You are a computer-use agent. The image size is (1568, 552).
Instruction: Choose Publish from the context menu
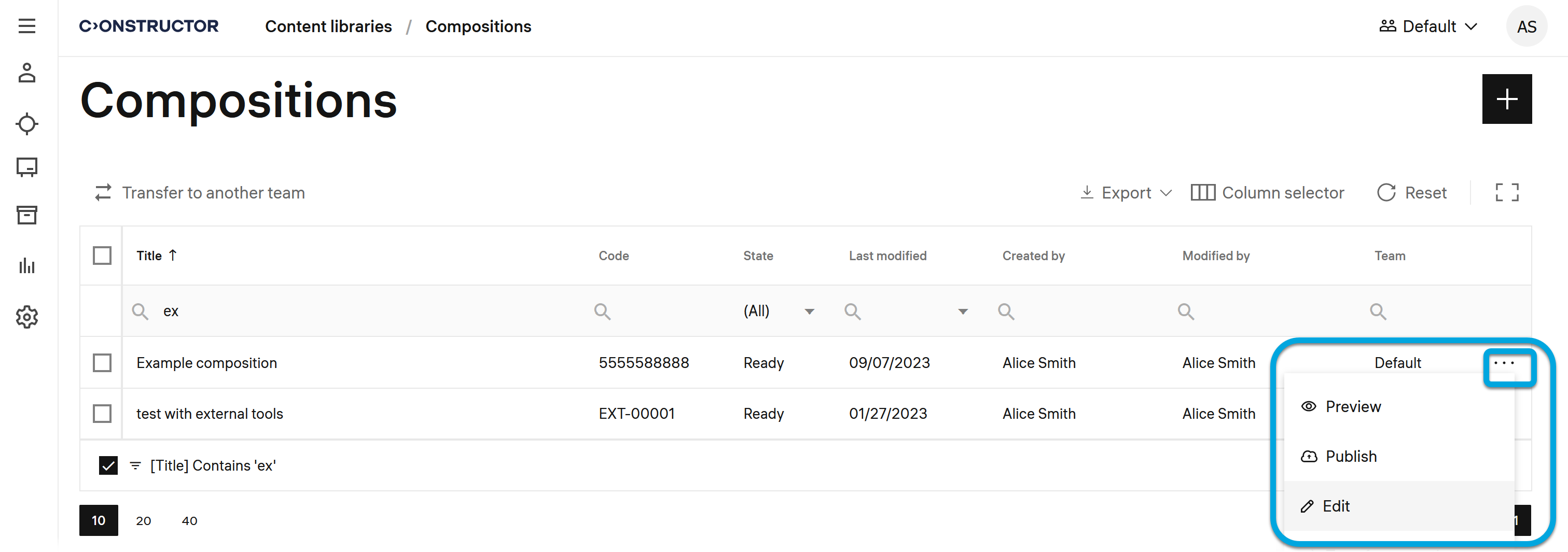(x=1351, y=457)
